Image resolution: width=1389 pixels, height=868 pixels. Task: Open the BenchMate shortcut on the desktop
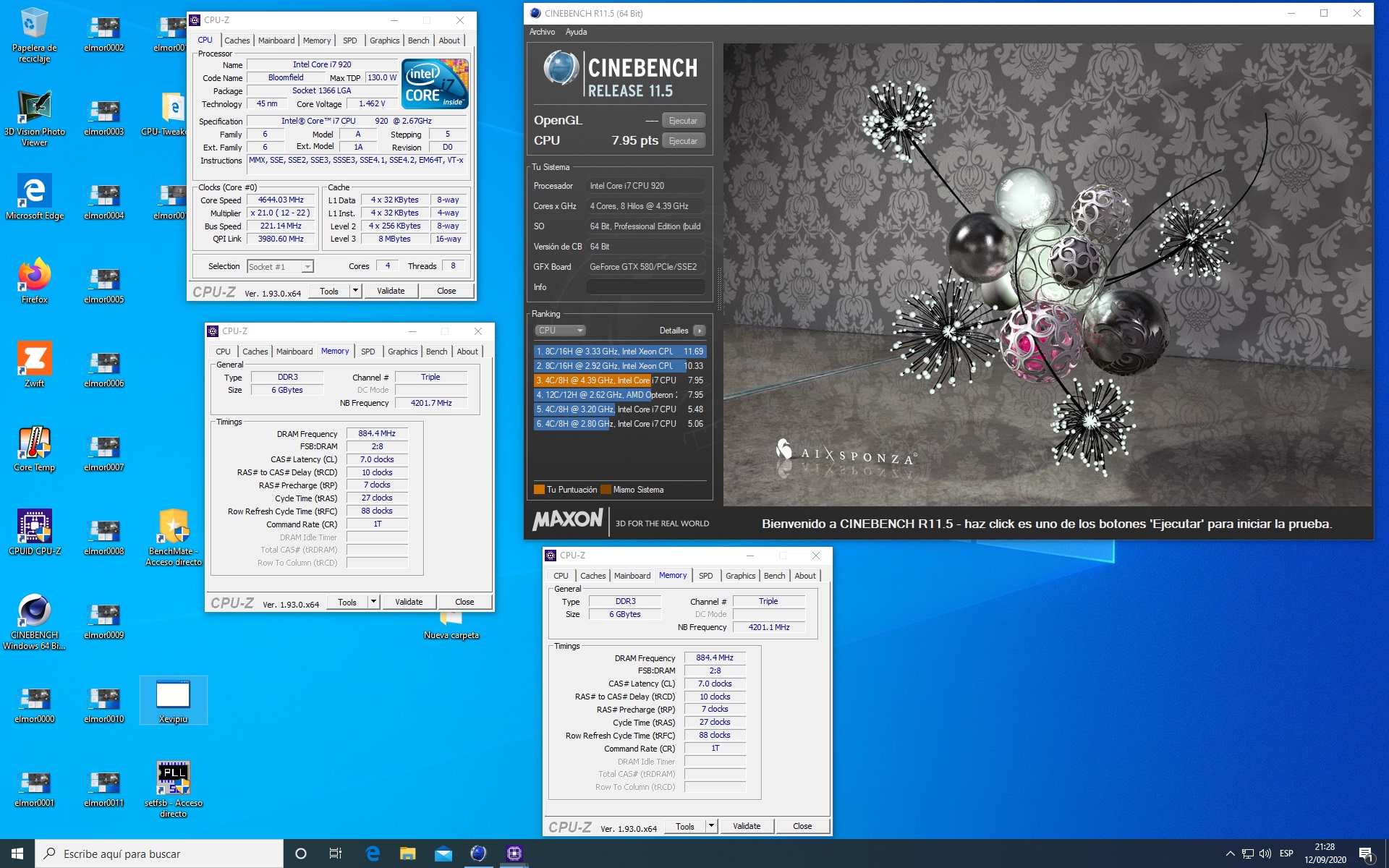(x=174, y=538)
